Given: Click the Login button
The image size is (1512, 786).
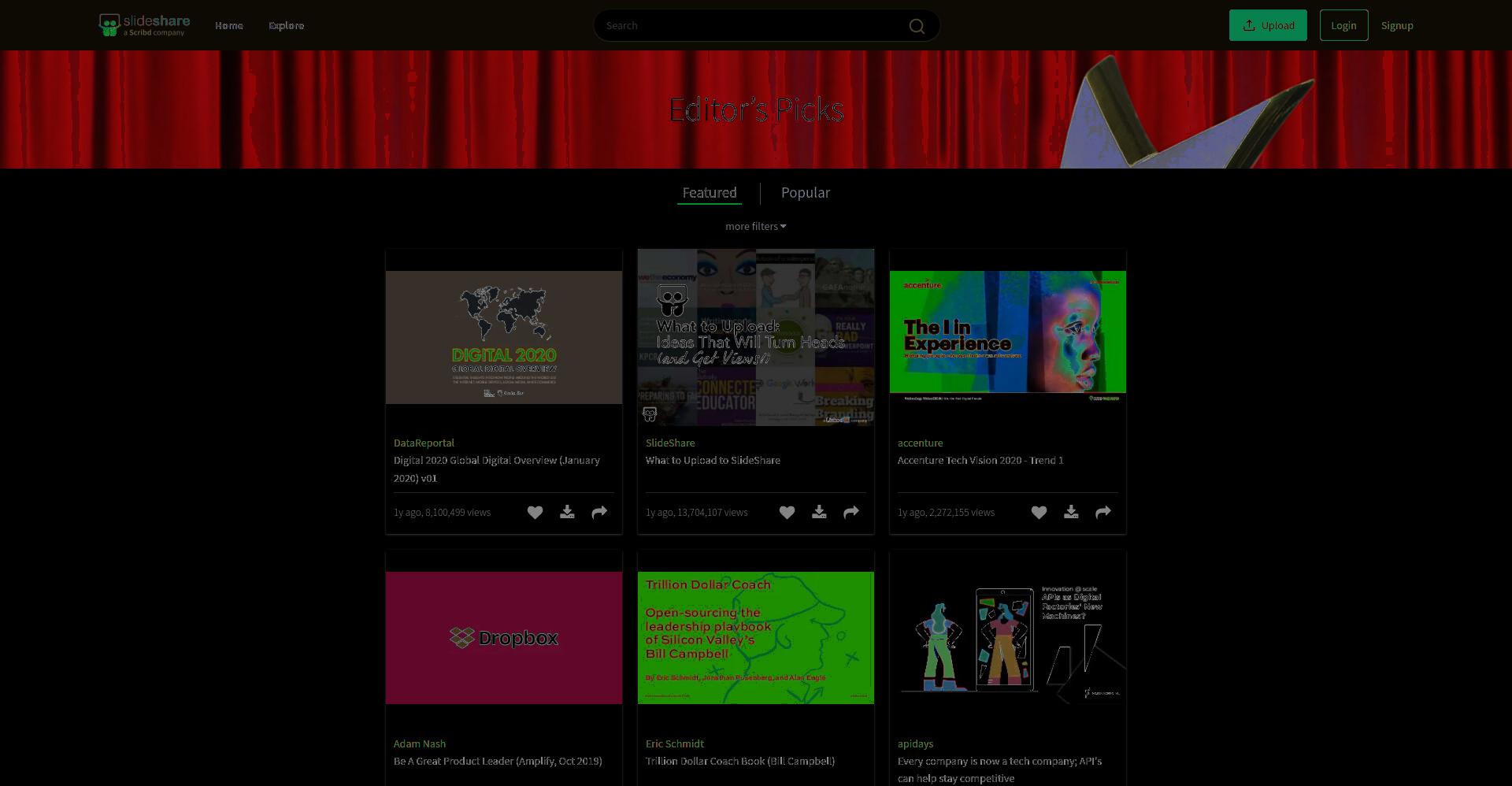Looking at the screenshot, I should (x=1343, y=25).
